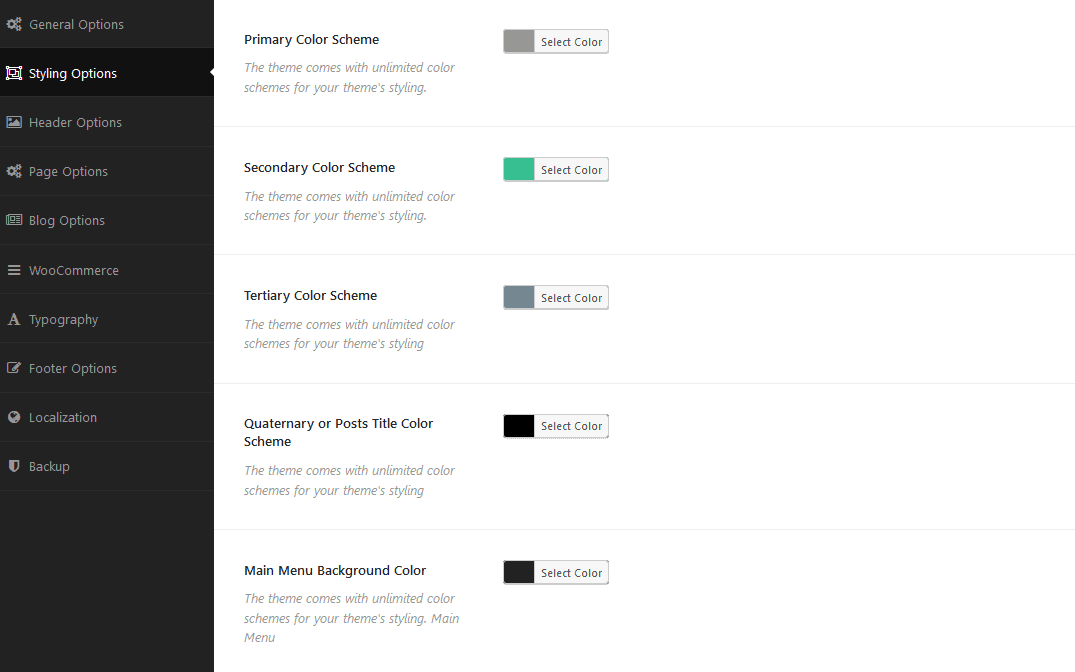
Task: Click the Footer Options edit icon
Action: click(14, 368)
